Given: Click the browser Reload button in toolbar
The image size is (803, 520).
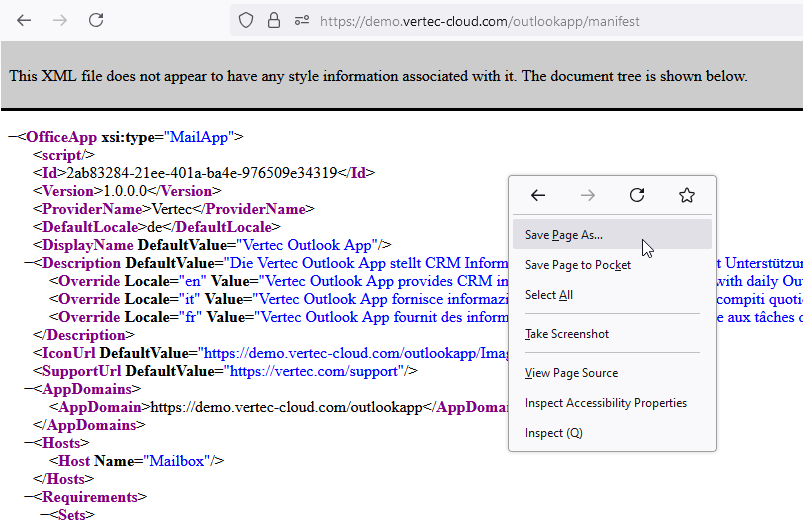Looking at the screenshot, I should (96, 20).
